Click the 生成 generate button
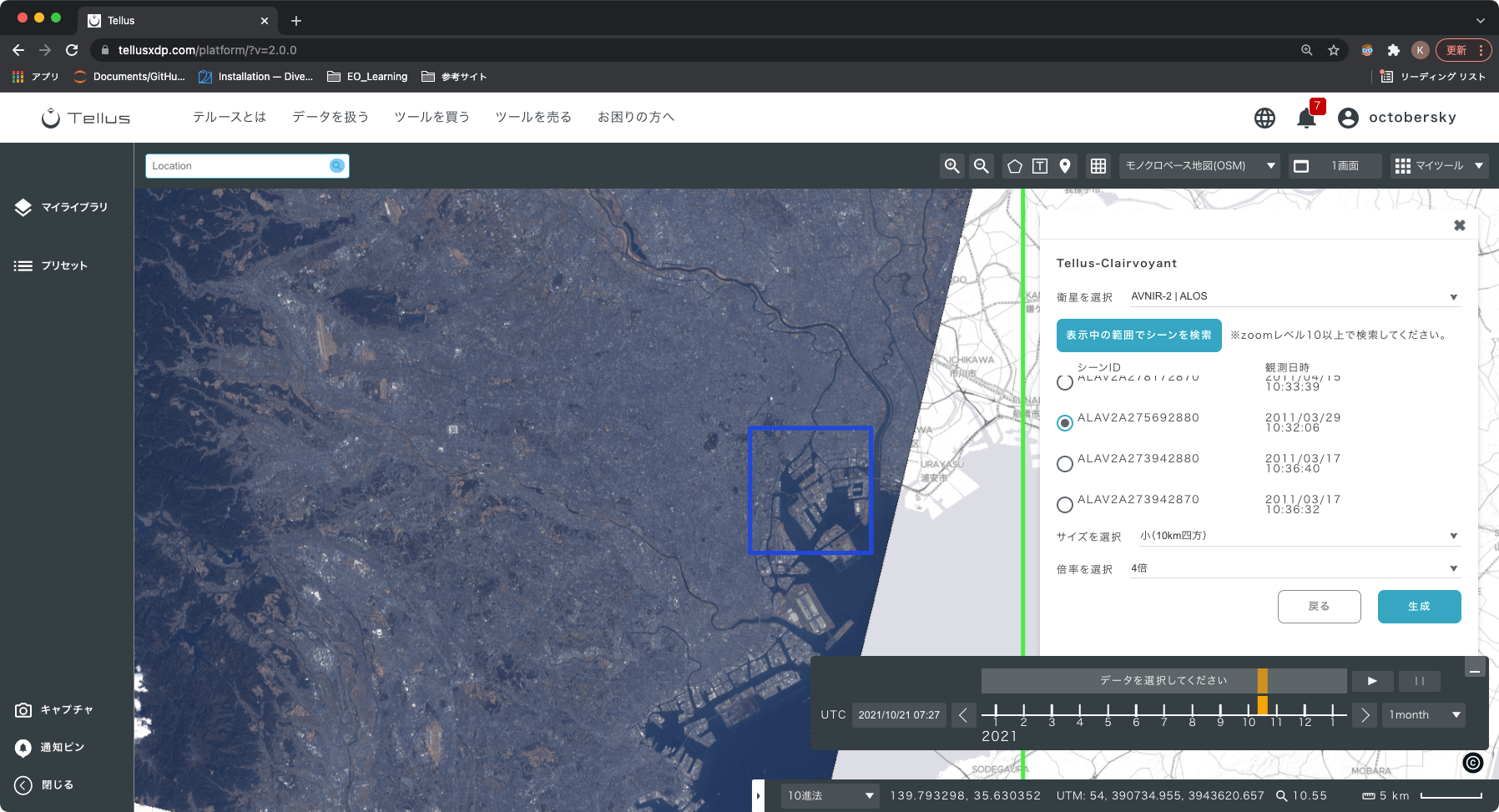This screenshot has height=812, width=1499. (1419, 607)
